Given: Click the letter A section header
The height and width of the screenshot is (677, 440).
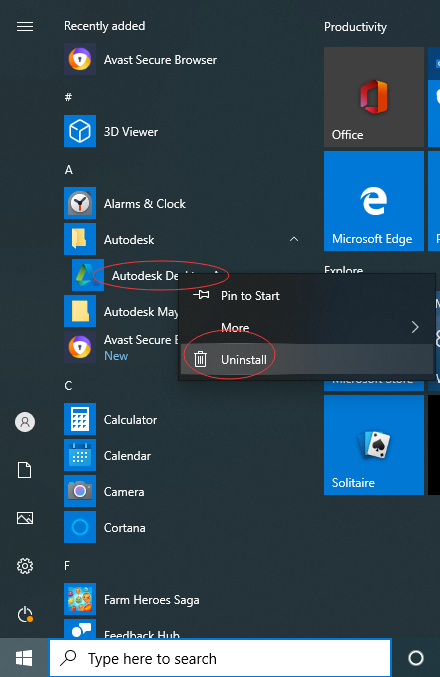Looking at the screenshot, I should point(68,170).
